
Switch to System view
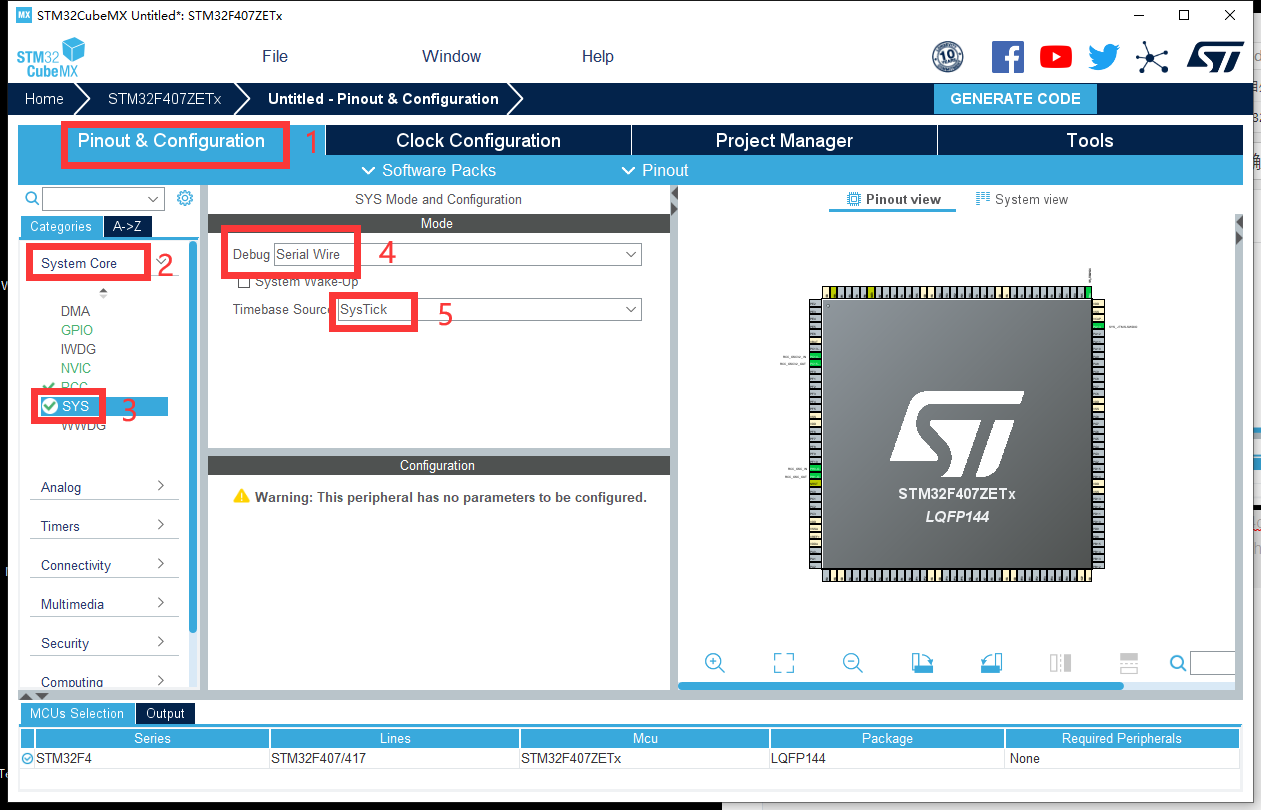pyautogui.click(x=1022, y=199)
